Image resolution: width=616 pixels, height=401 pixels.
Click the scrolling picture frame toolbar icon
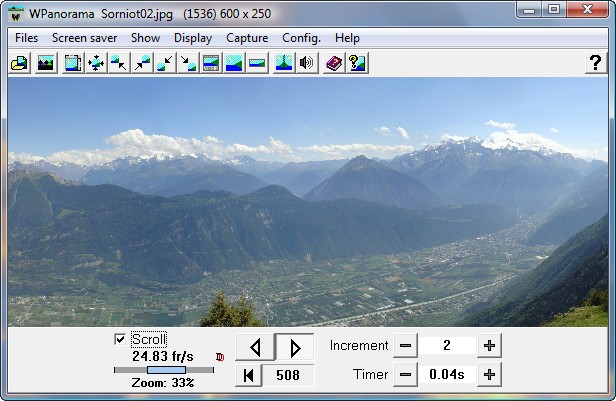point(73,63)
